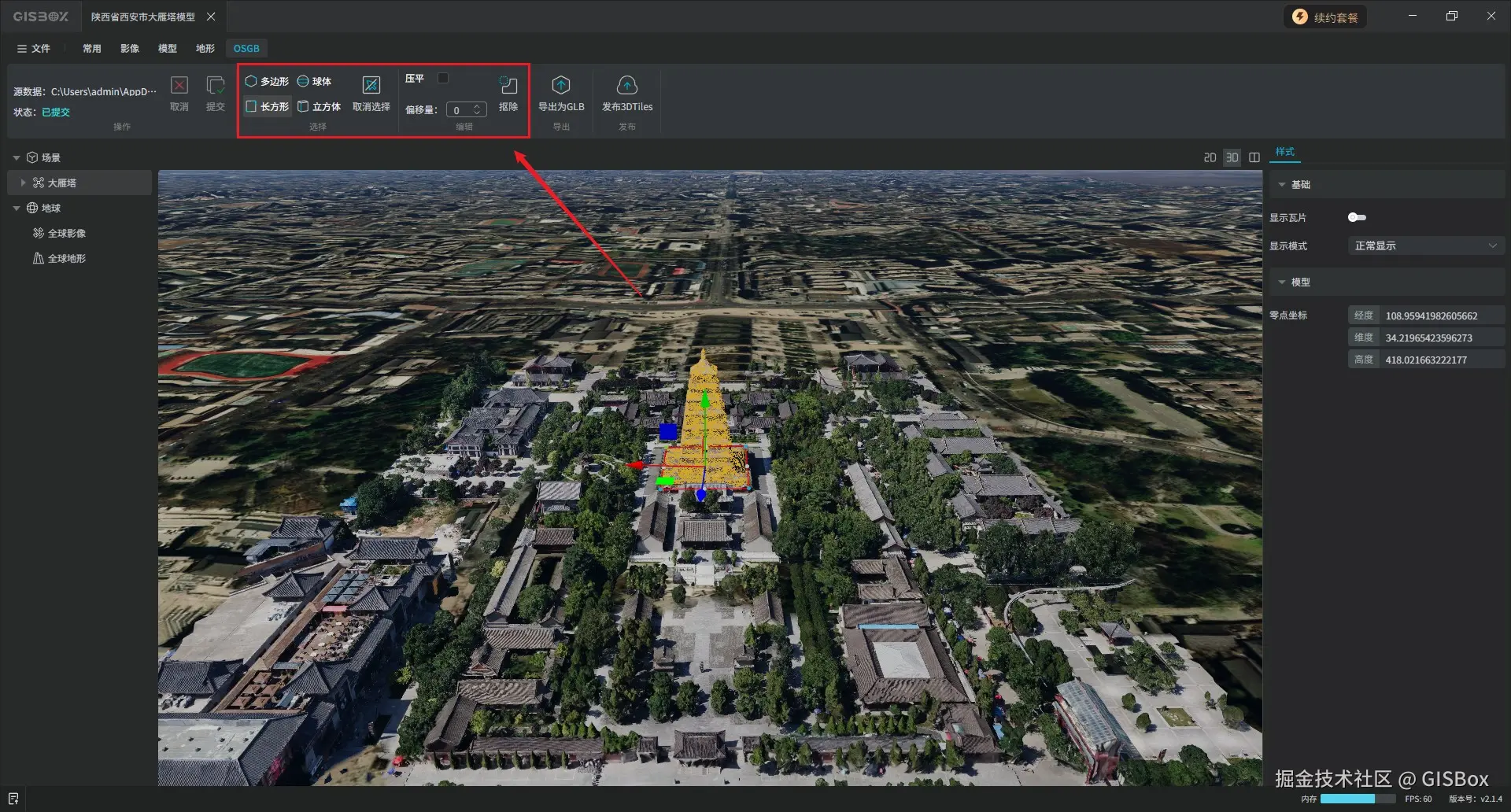The image size is (1511, 812).
Task: Click the 大雁塔 model node icon
Action: pyautogui.click(x=39, y=183)
